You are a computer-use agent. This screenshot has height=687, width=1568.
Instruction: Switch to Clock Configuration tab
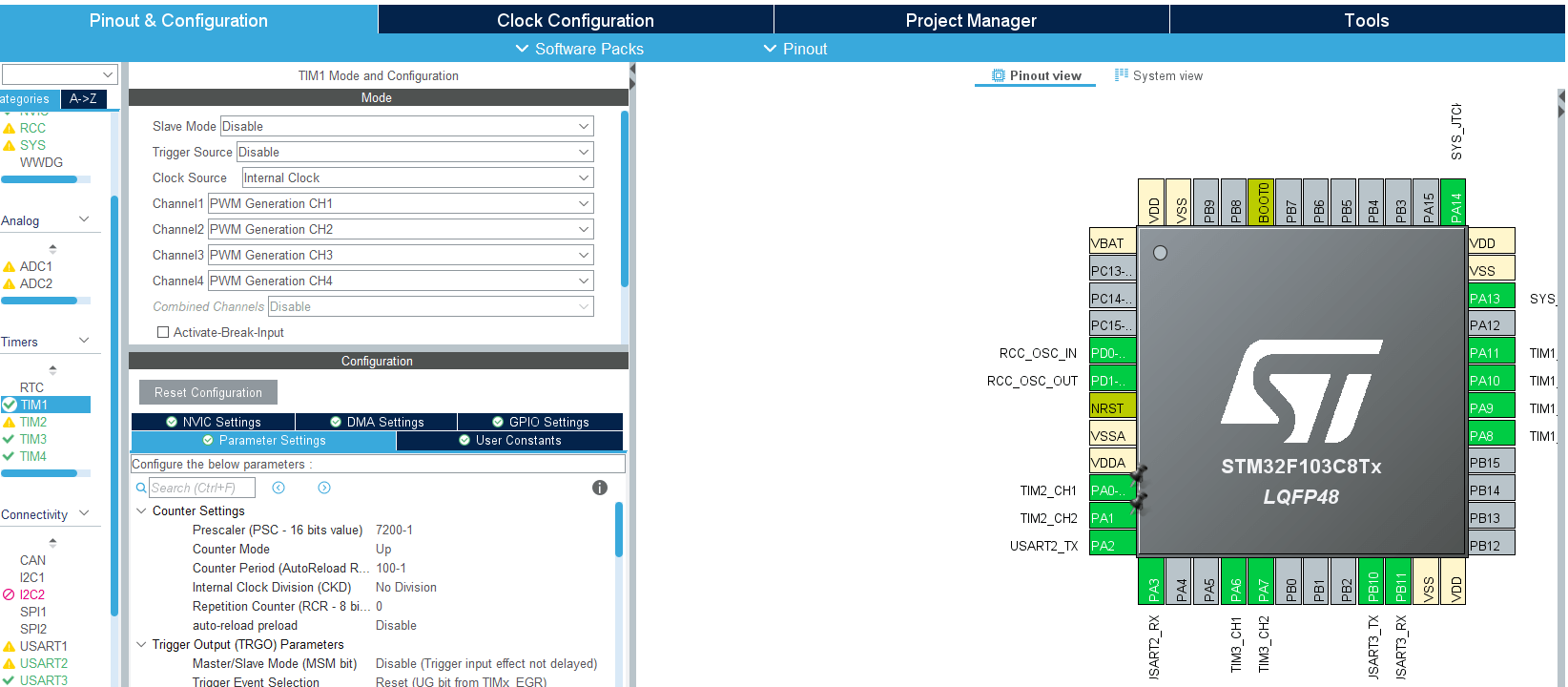pyautogui.click(x=575, y=20)
